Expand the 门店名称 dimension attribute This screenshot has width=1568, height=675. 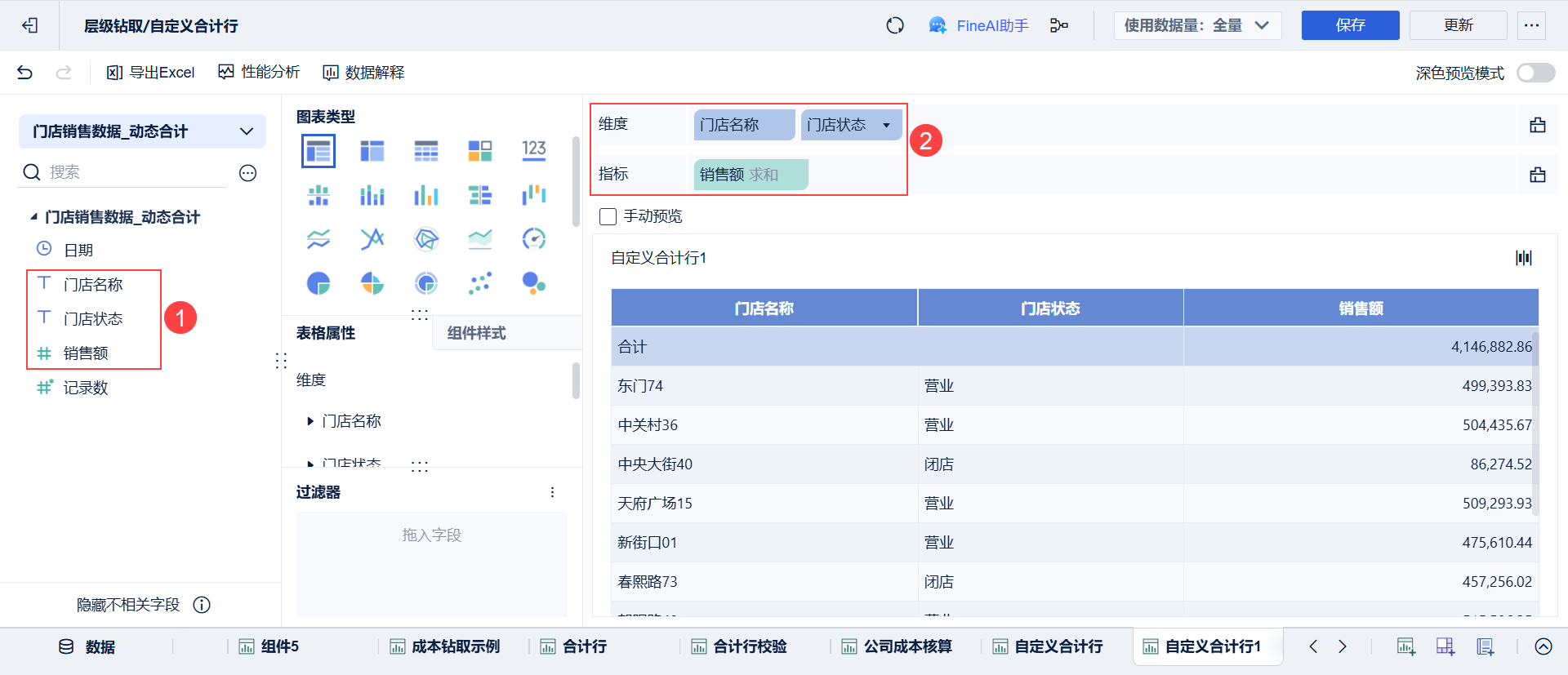tap(310, 421)
